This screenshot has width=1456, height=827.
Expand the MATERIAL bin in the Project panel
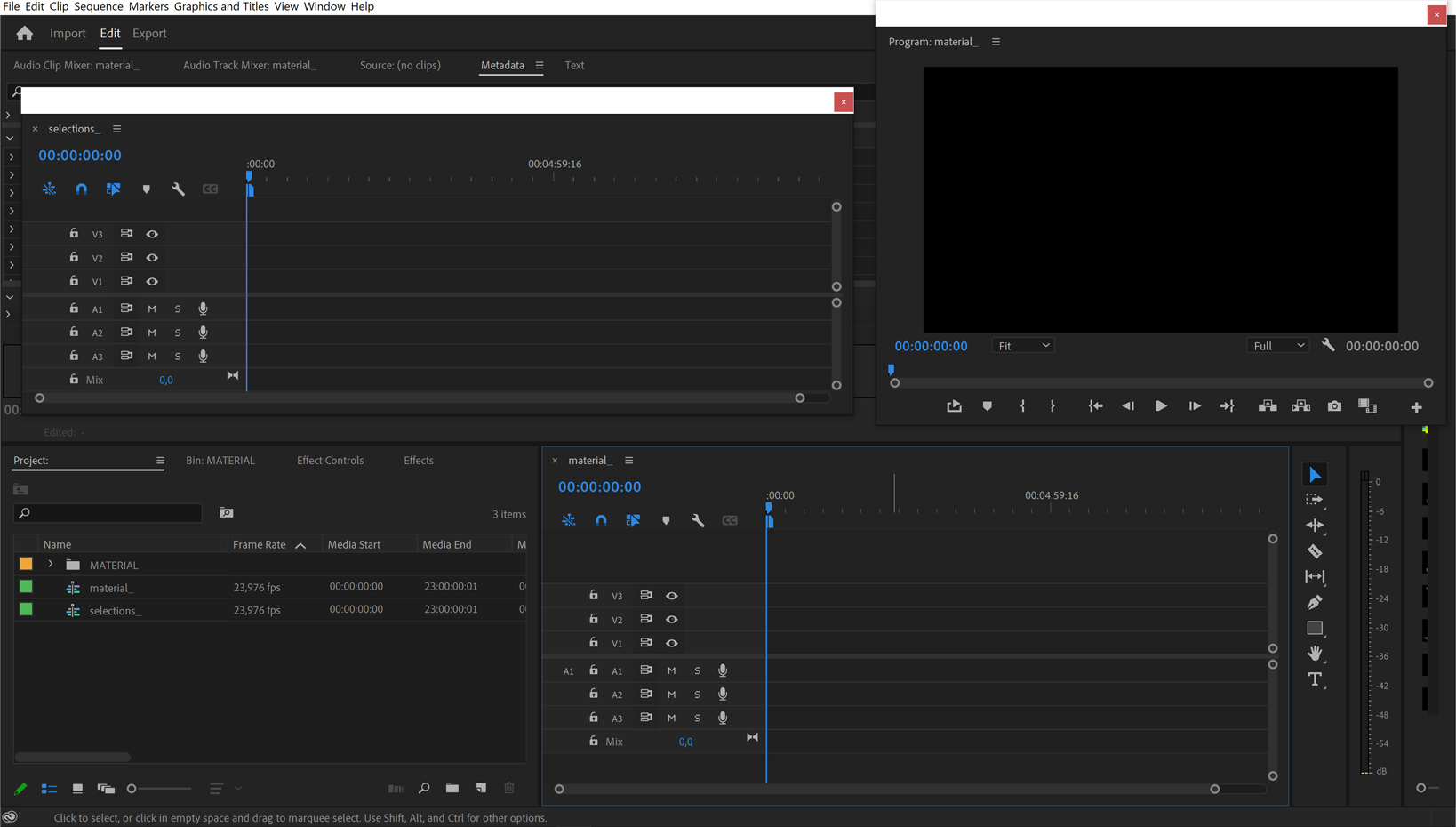(x=51, y=564)
